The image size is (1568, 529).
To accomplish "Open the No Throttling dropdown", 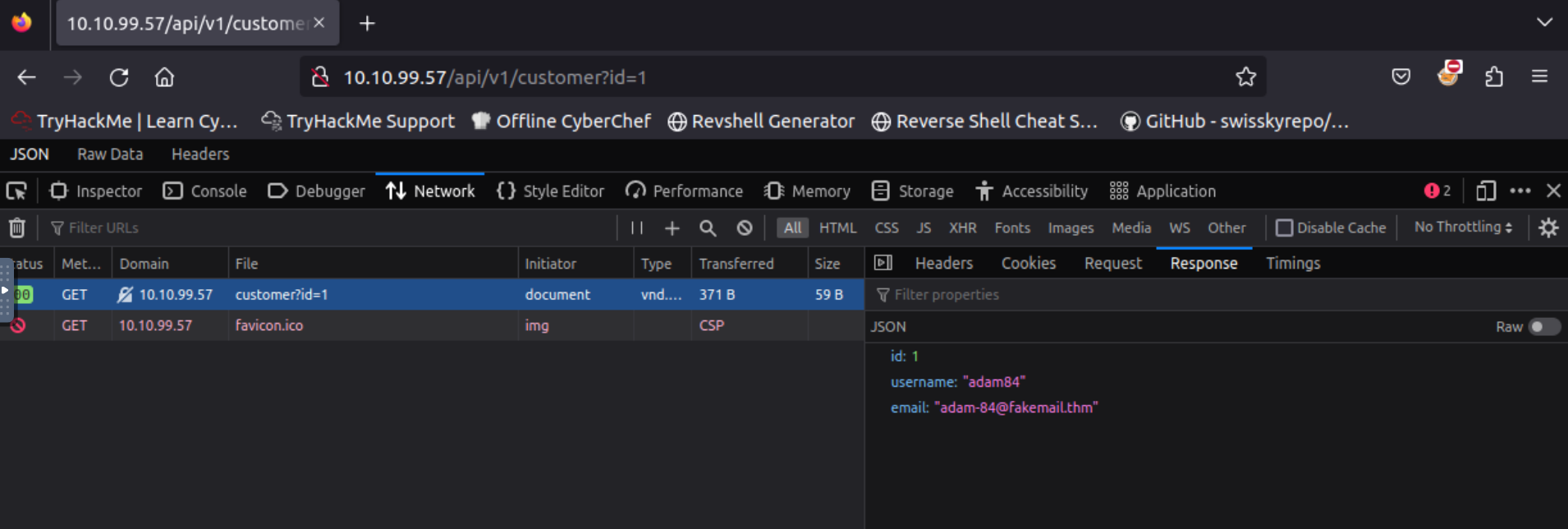I will [x=1463, y=228].
